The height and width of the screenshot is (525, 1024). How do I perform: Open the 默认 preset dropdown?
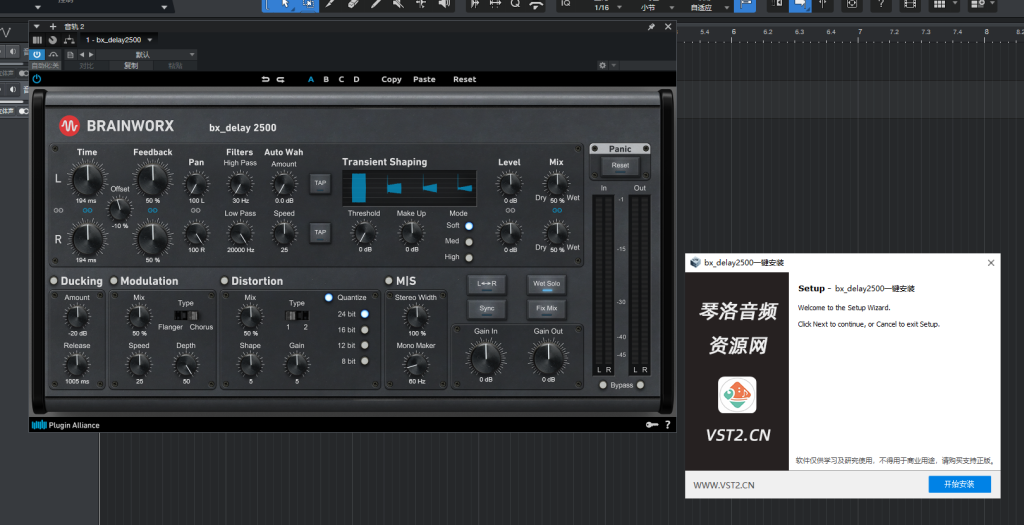pos(148,55)
